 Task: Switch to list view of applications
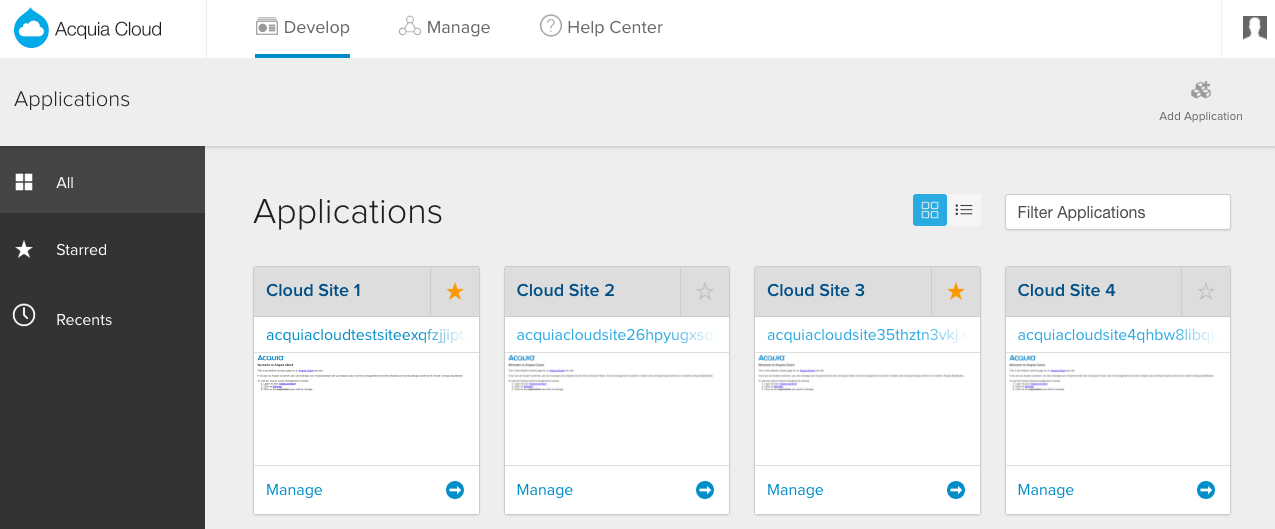[x=964, y=210]
